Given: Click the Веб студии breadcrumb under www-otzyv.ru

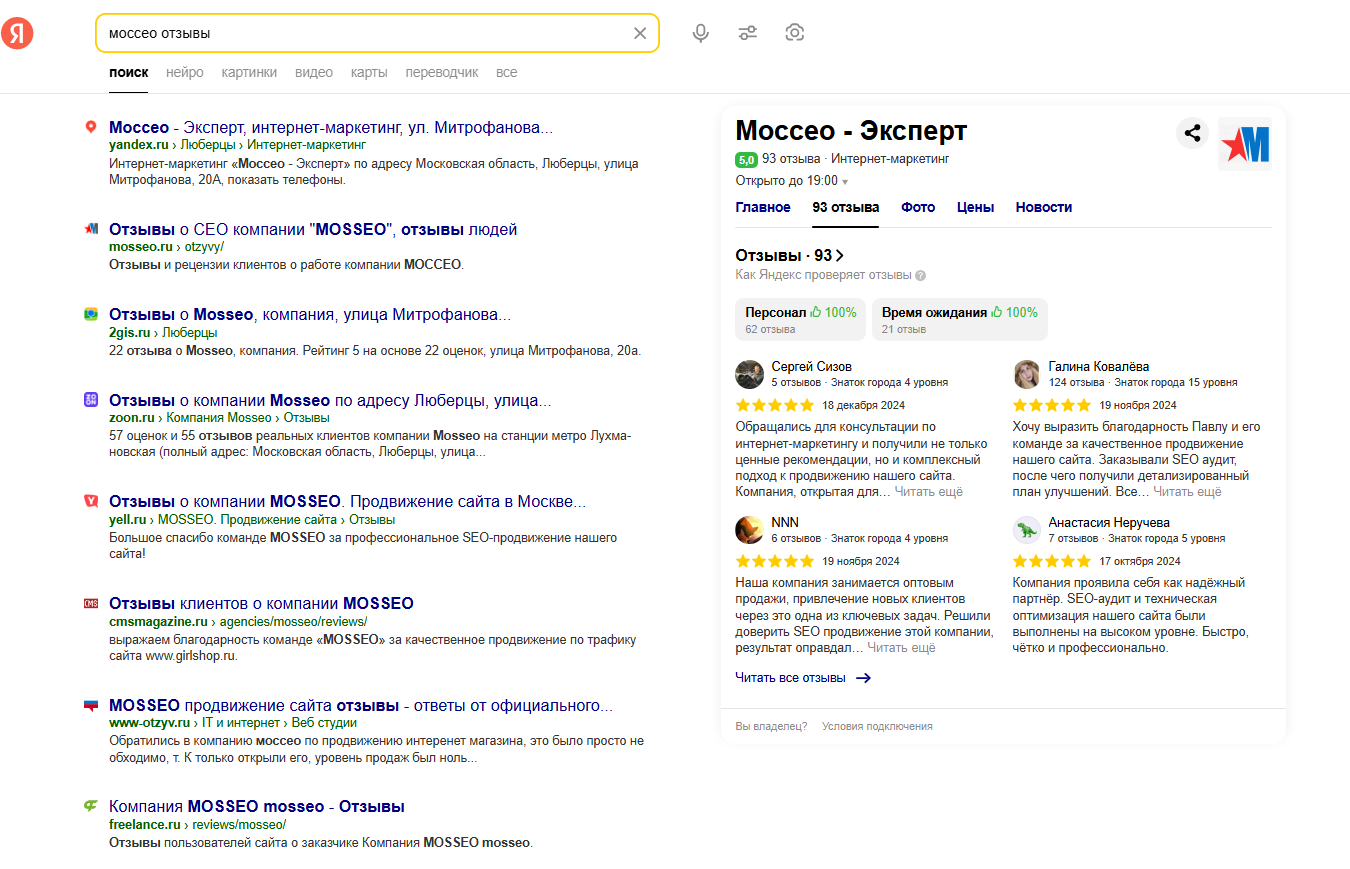Looking at the screenshot, I should tap(324, 723).
